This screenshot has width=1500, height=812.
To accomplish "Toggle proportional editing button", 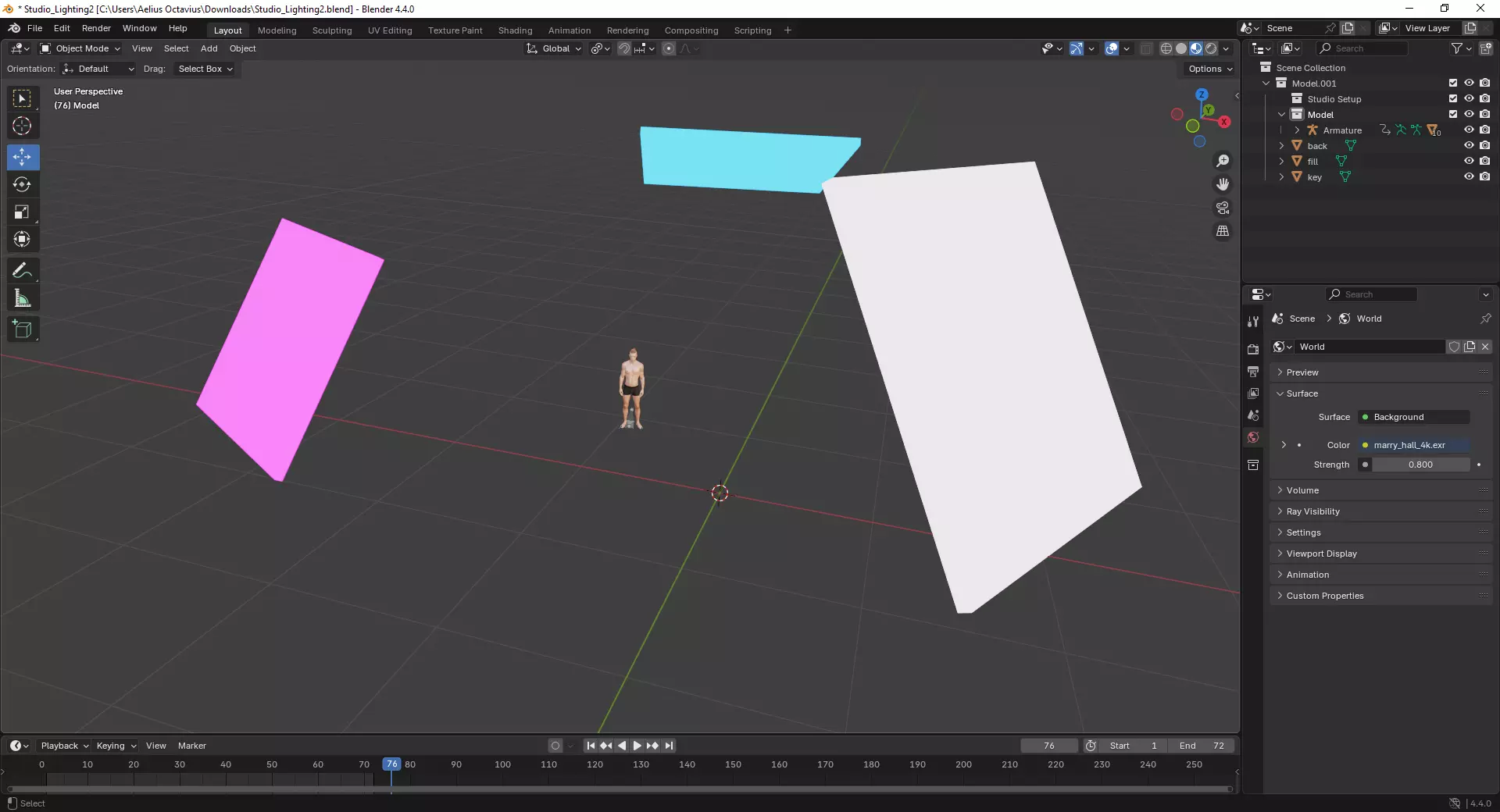I will 669,48.
